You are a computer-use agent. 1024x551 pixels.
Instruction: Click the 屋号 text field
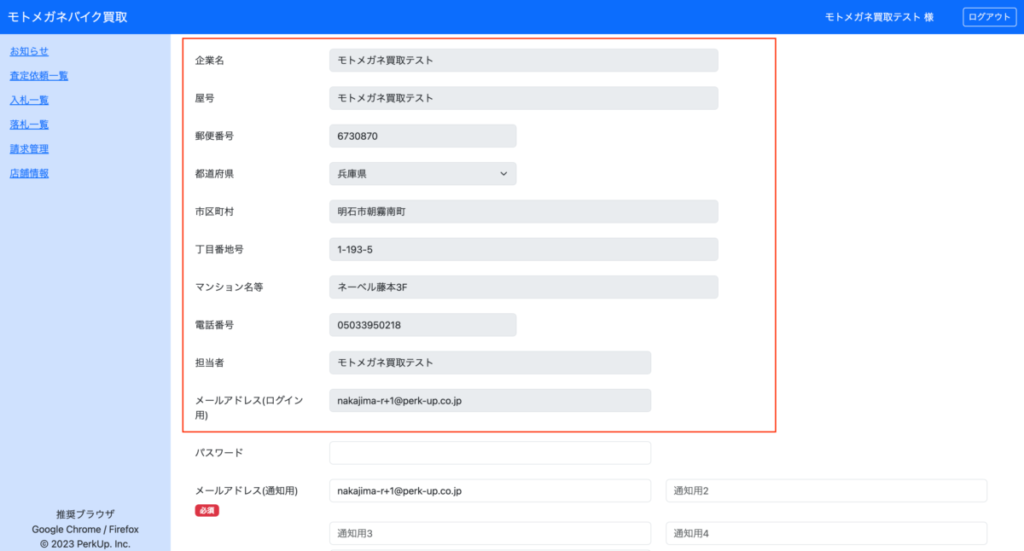pyautogui.click(x=523, y=98)
